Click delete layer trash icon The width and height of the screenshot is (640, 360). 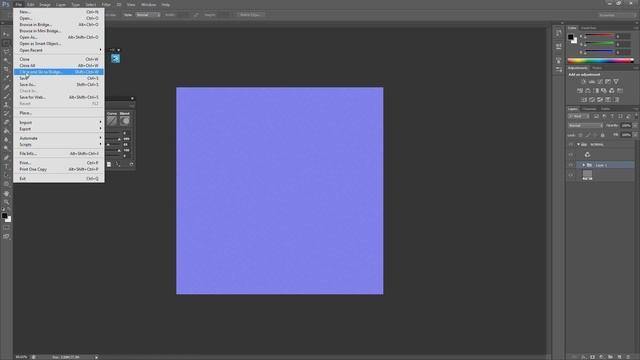pyautogui.click(x=628, y=357)
